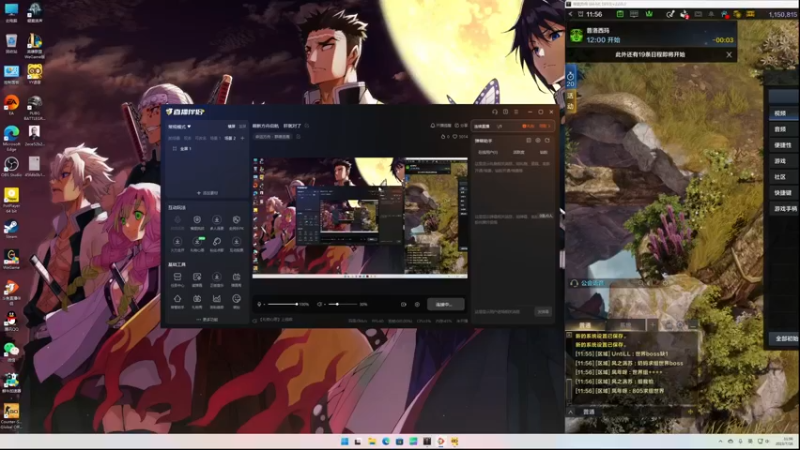Click the 12:00 开始 event alarm notification
Screen dimensions: 800x450
(652, 35)
